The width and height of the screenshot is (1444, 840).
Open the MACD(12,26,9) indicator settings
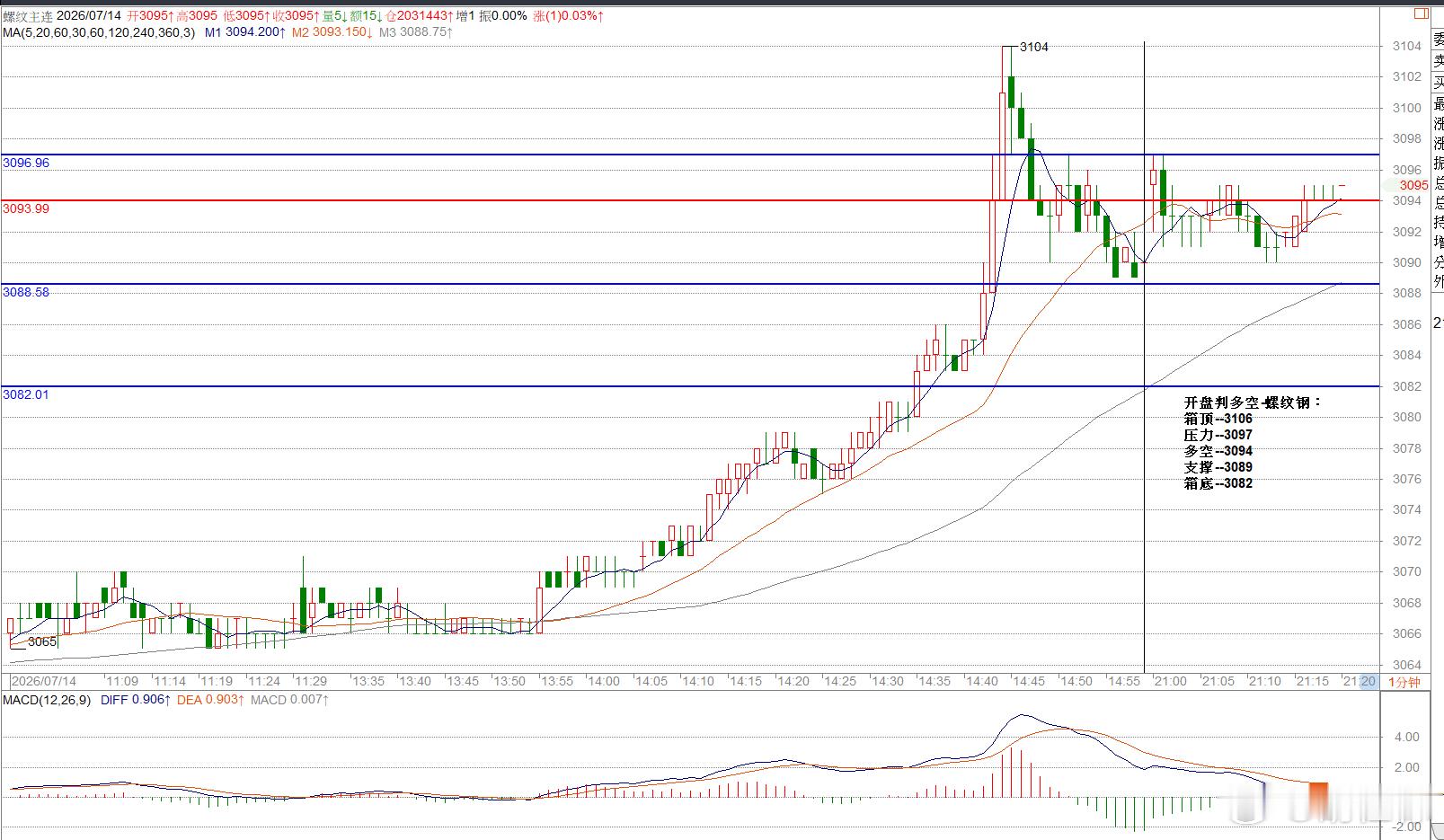[46, 700]
